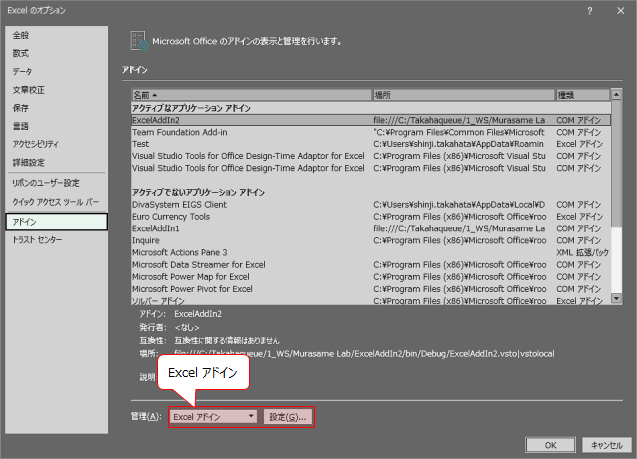This screenshot has height=459, width=637.
Task: Select the アドイン category
Action: click(x=56, y=222)
